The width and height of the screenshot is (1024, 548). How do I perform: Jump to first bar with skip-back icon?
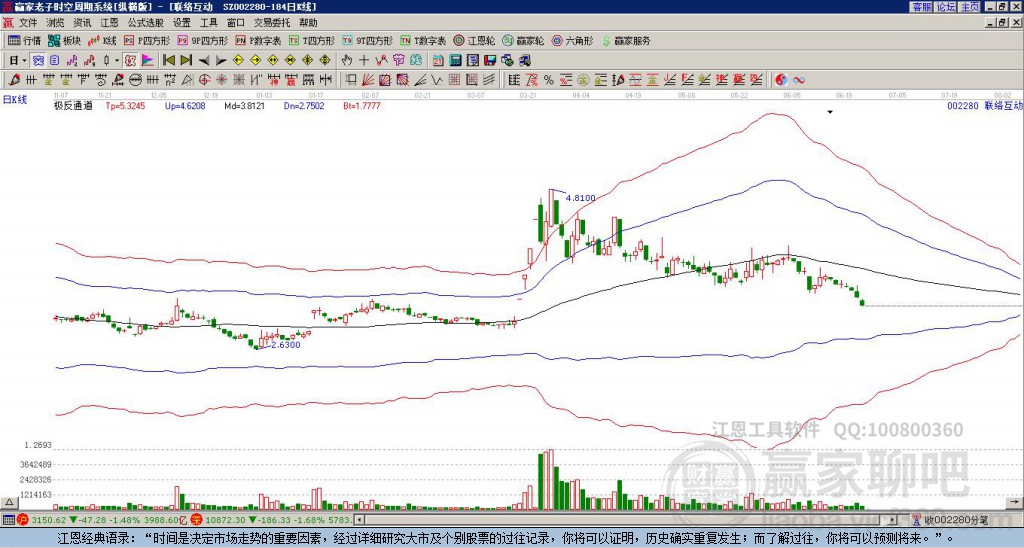coord(168,61)
